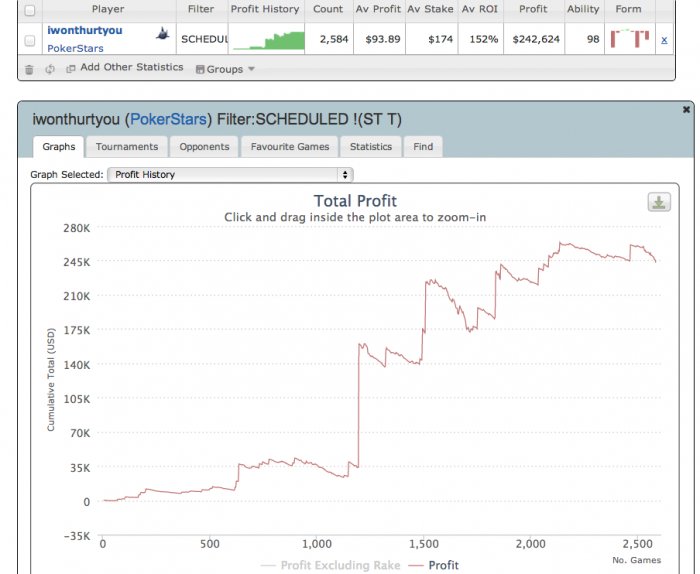Click the Add Other Statistics icon
The width and height of the screenshot is (700, 574).
(x=71, y=69)
